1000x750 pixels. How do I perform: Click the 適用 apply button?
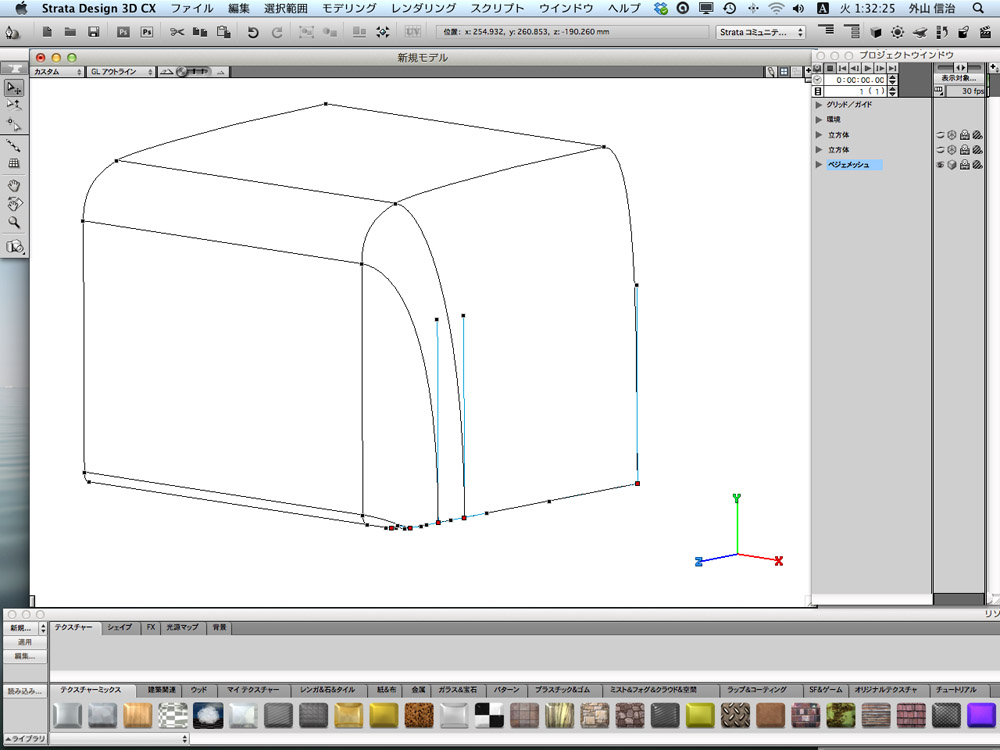click(24, 642)
